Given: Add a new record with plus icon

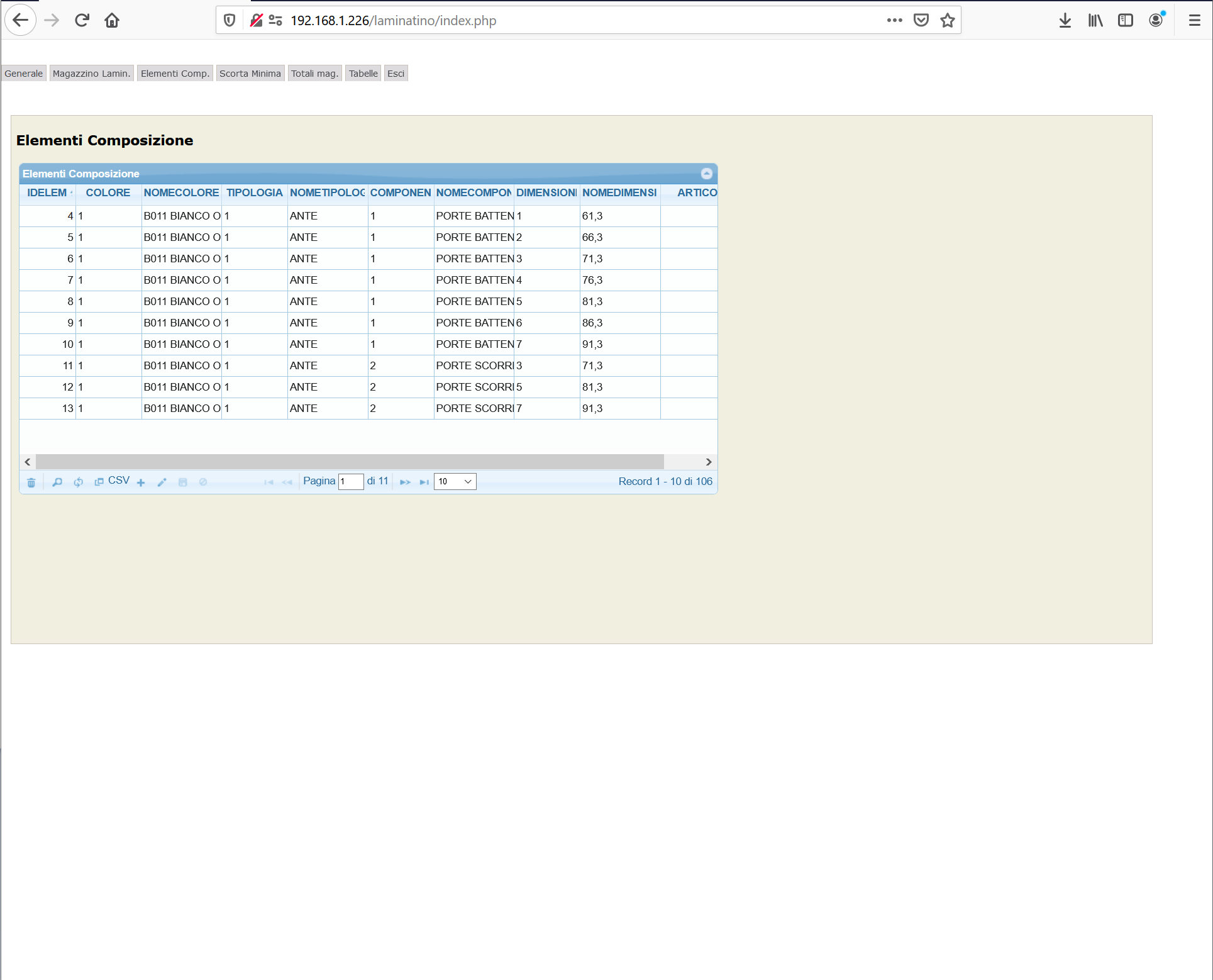Looking at the screenshot, I should click(x=141, y=482).
